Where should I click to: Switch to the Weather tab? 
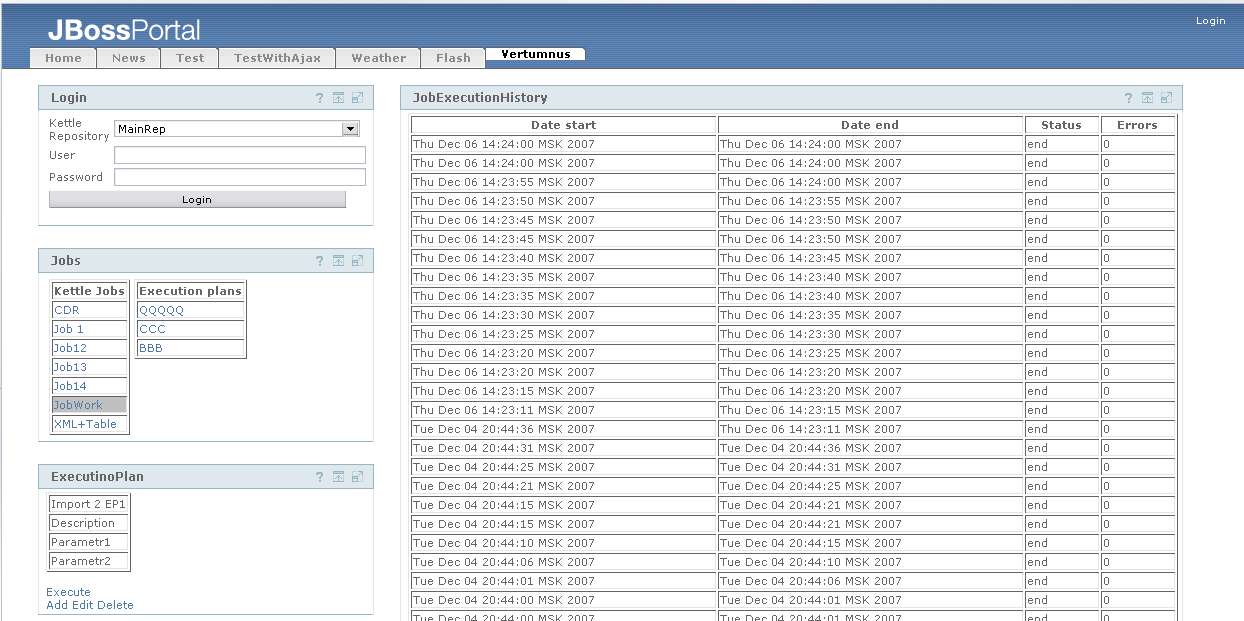coord(379,58)
